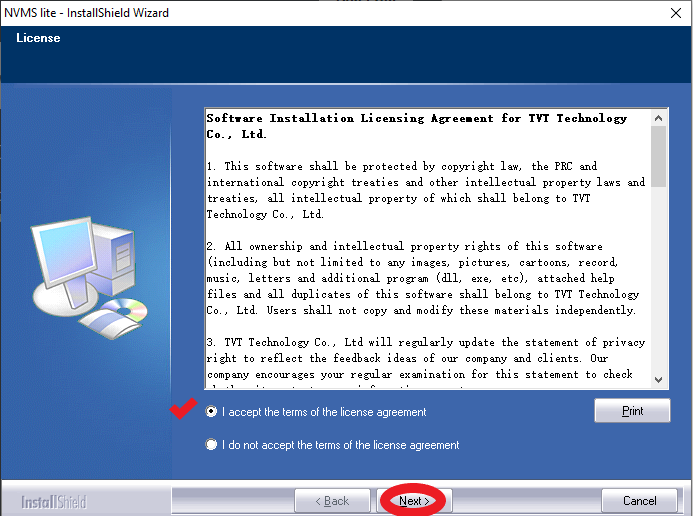Click the computer and CD setup illustration

pos(89,278)
